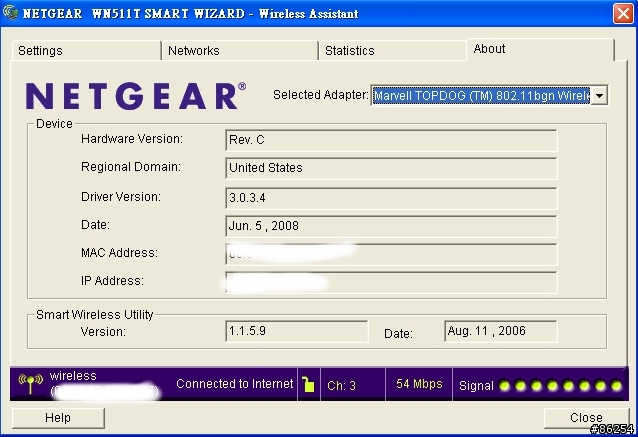Switch to the Settings tab
The width and height of the screenshot is (638, 437).
(x=86, y=50)
